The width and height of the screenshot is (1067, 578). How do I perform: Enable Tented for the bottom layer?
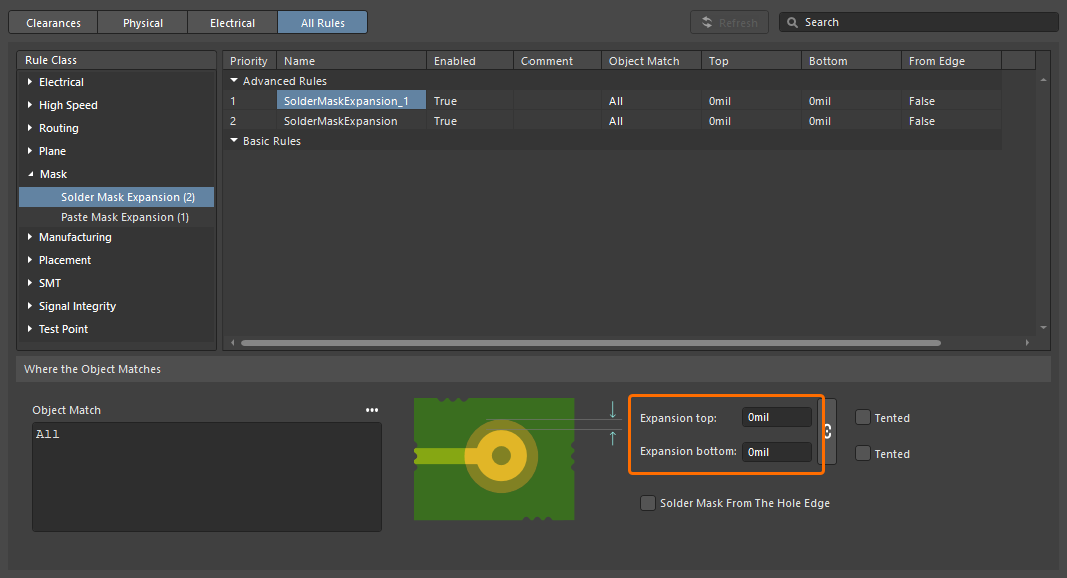click(862, 453)
